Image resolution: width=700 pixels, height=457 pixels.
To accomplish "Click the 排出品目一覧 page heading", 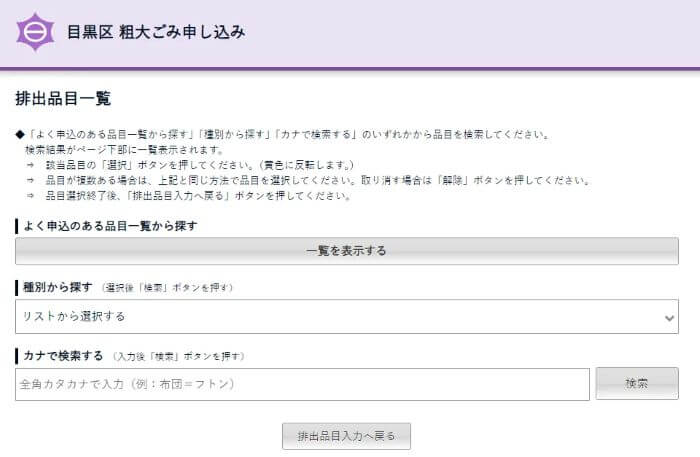I will pyautogui.click(x=63, y=99).
